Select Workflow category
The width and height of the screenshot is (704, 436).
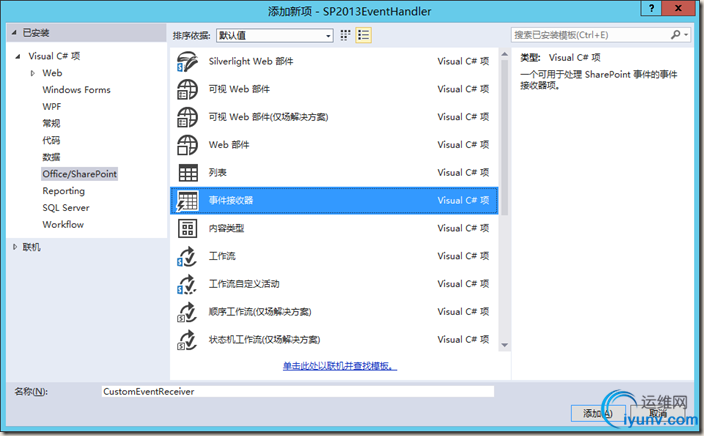(x=63, y=225)
